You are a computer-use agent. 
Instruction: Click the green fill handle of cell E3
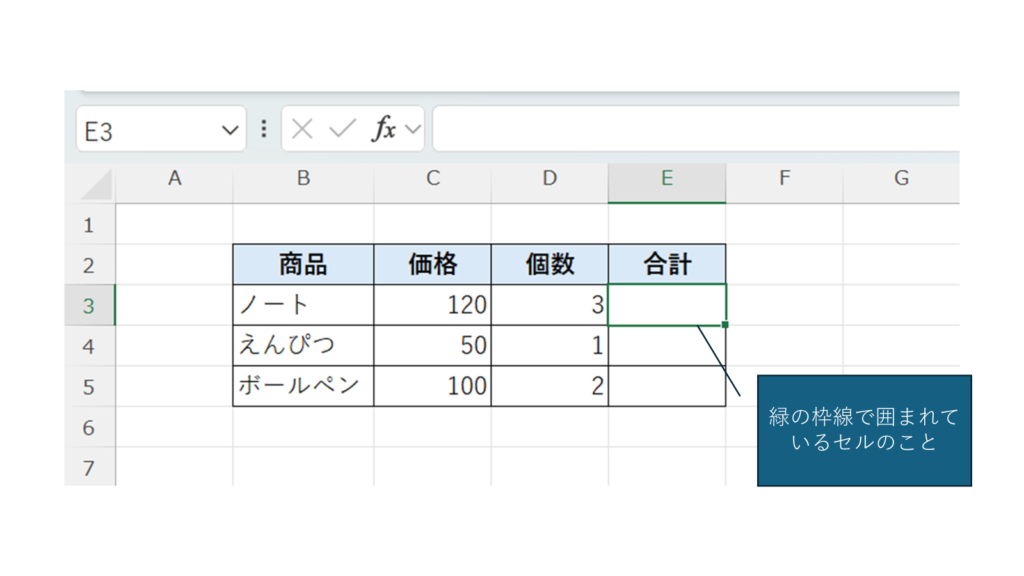[725, 325]
